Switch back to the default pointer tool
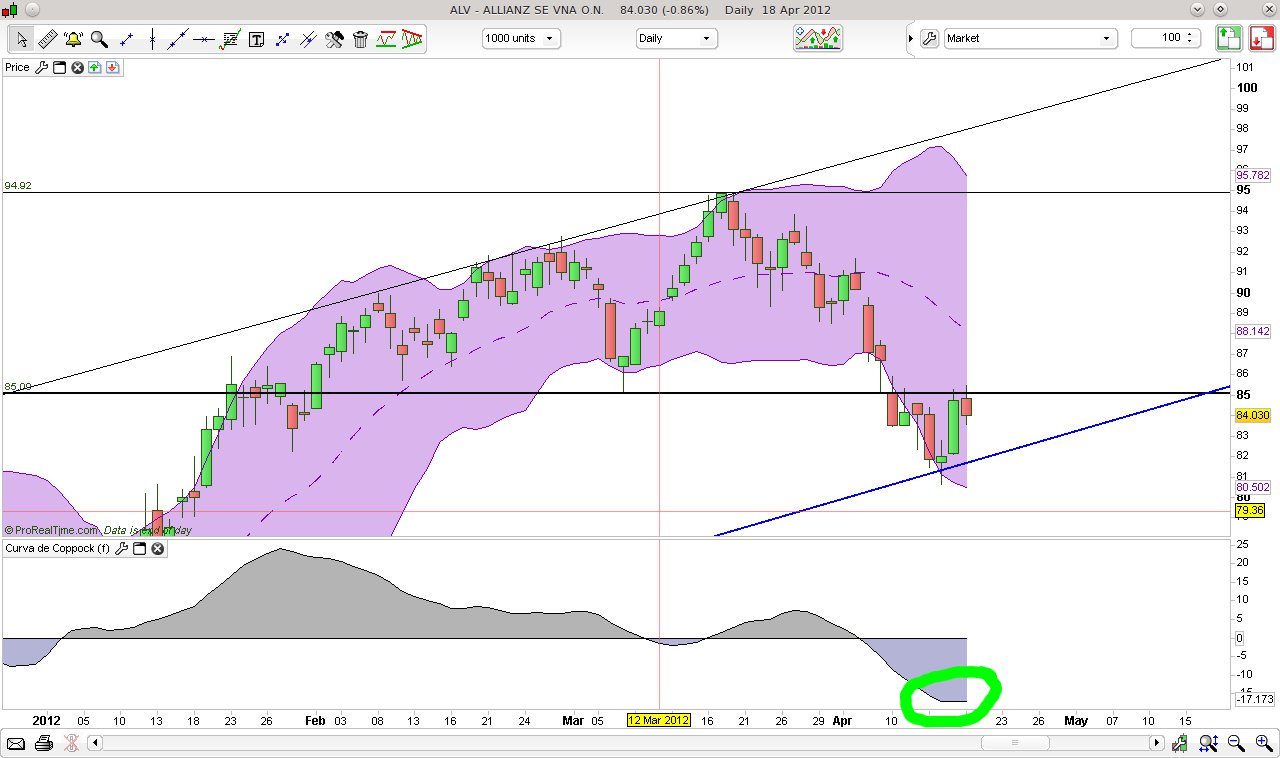The height and width of the screenshot is (758, 1280). point(21,40)
